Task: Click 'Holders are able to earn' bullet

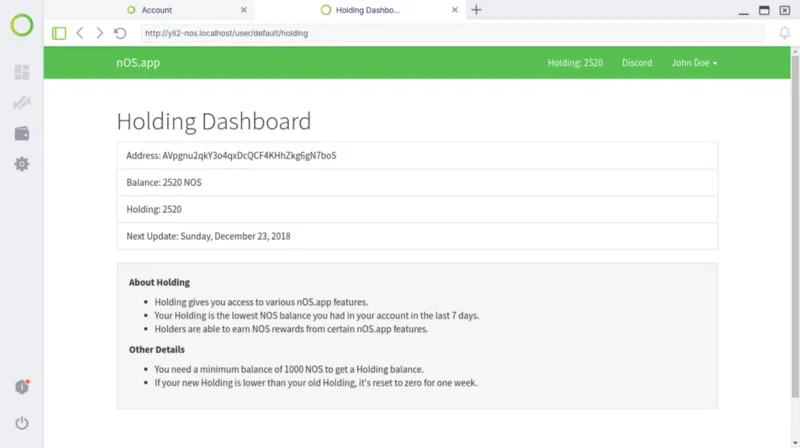Action: 291,329
